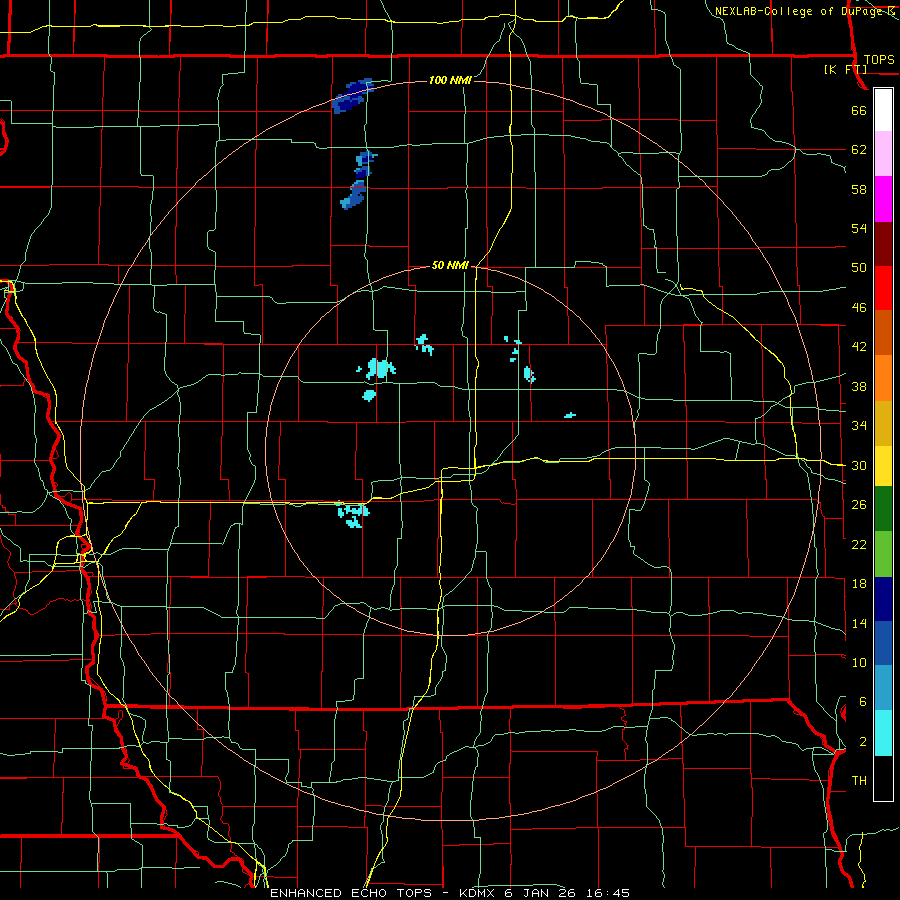Click the legend value "26"
The image size is (900, 900).
(x=859, y=505)
